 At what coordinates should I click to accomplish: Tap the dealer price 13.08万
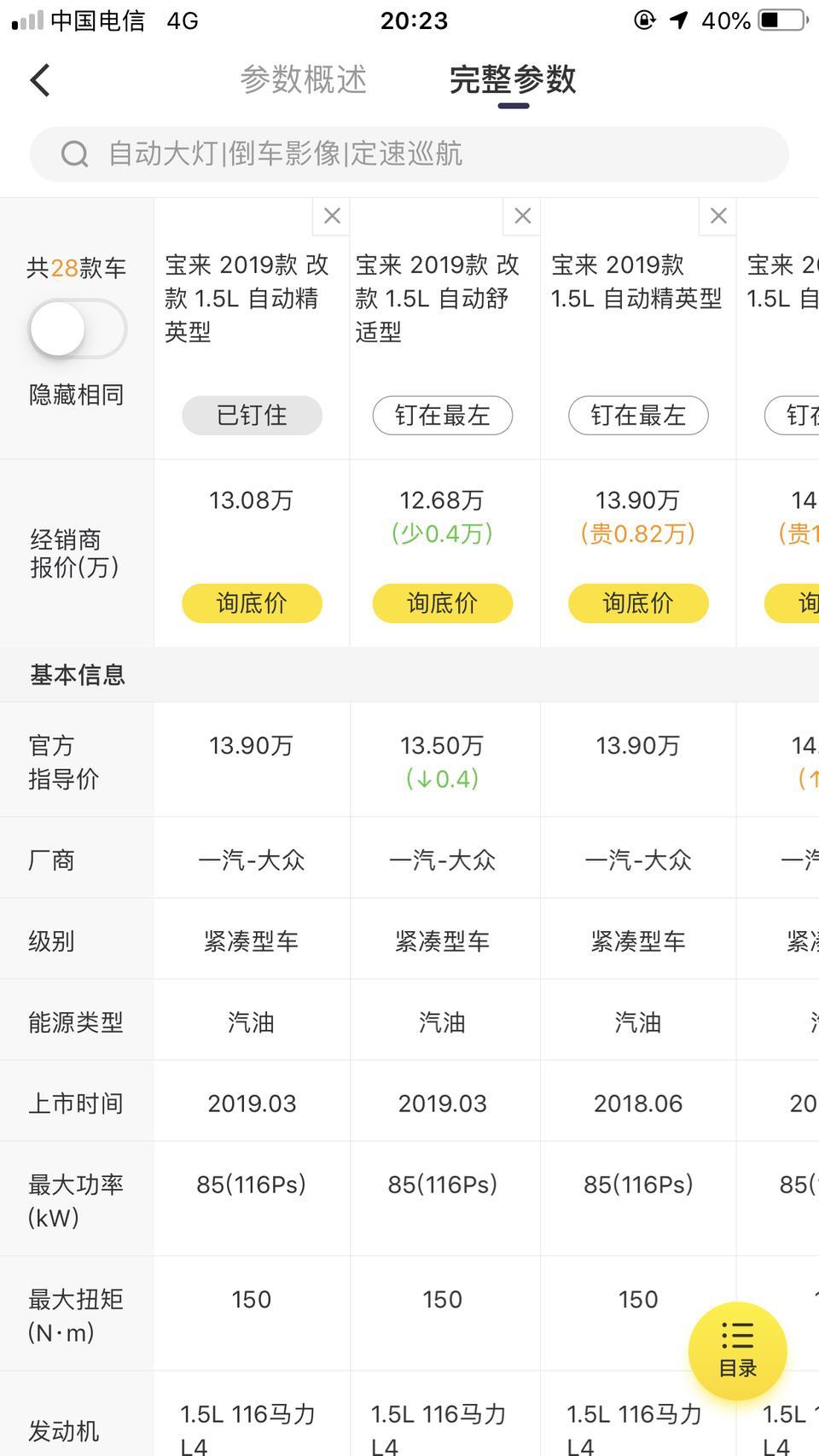(252, 500)
